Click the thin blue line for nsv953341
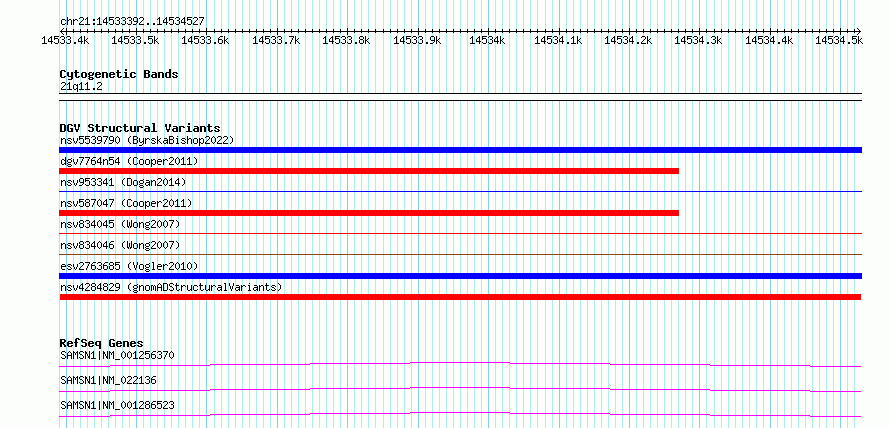 [x=460, y=191]
